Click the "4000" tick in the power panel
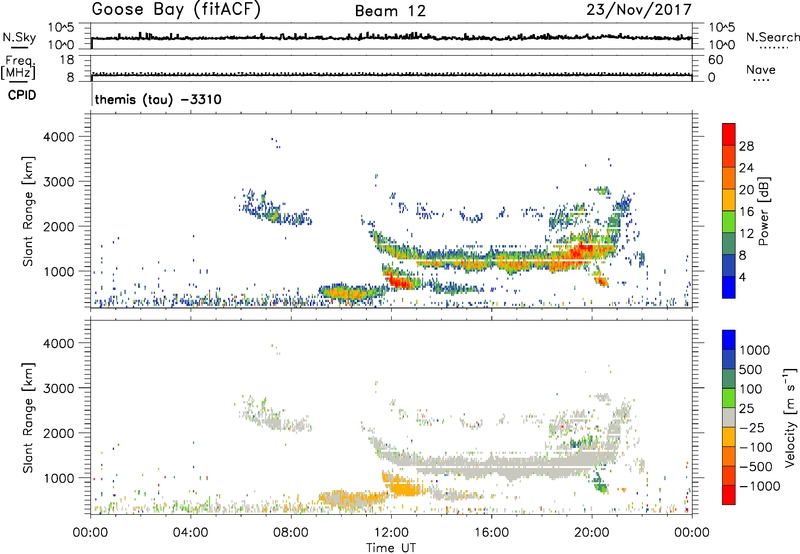This screenshot has width=800, height=554. coord(58,137)
